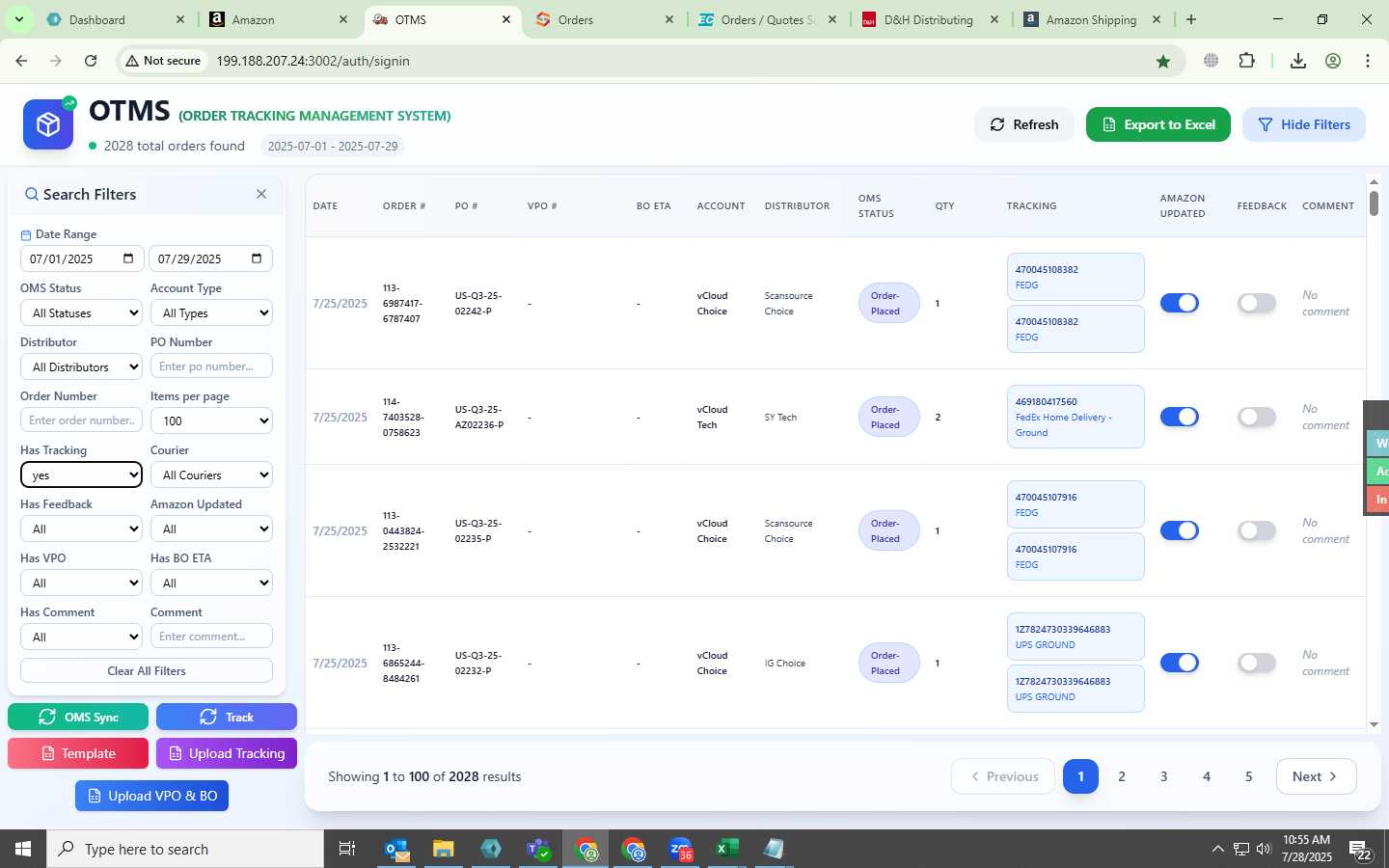Close the Search Filters panel
Viewport: 1389px width, 868px height.
click(261, 194)
